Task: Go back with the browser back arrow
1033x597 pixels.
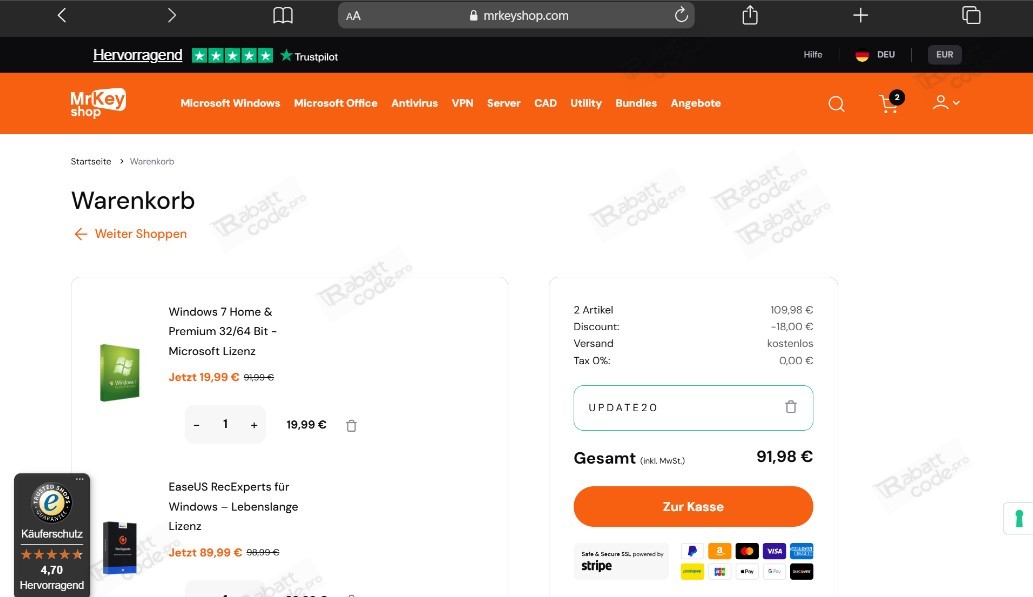Action: point(62,15)
